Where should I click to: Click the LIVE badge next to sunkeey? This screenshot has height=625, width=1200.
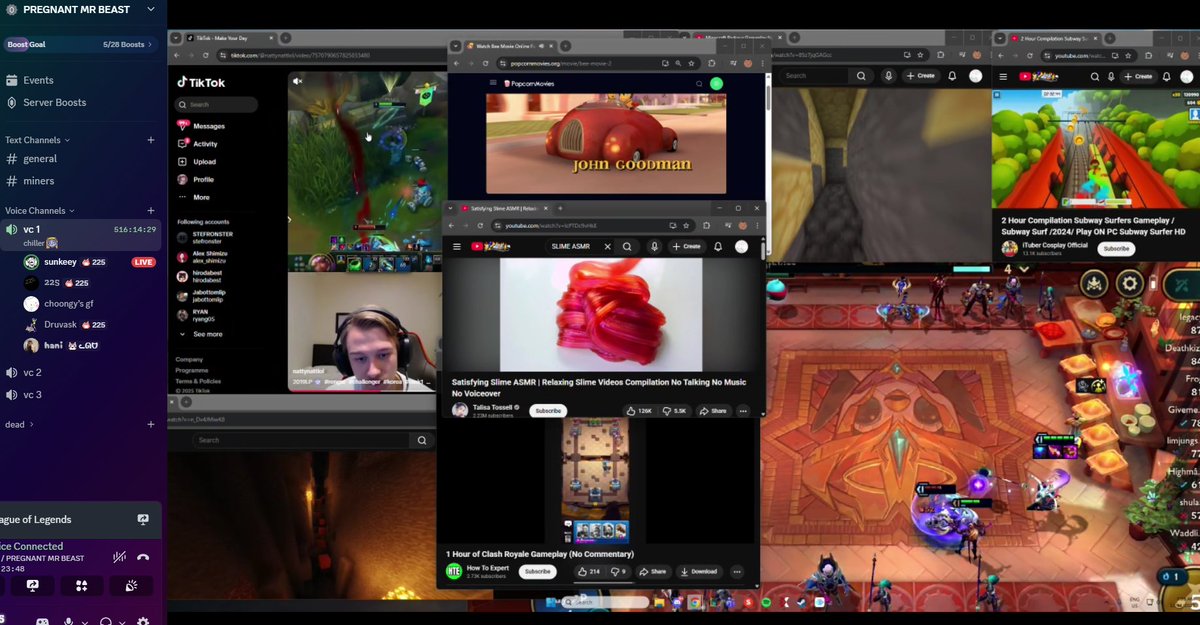click(144, 262)
